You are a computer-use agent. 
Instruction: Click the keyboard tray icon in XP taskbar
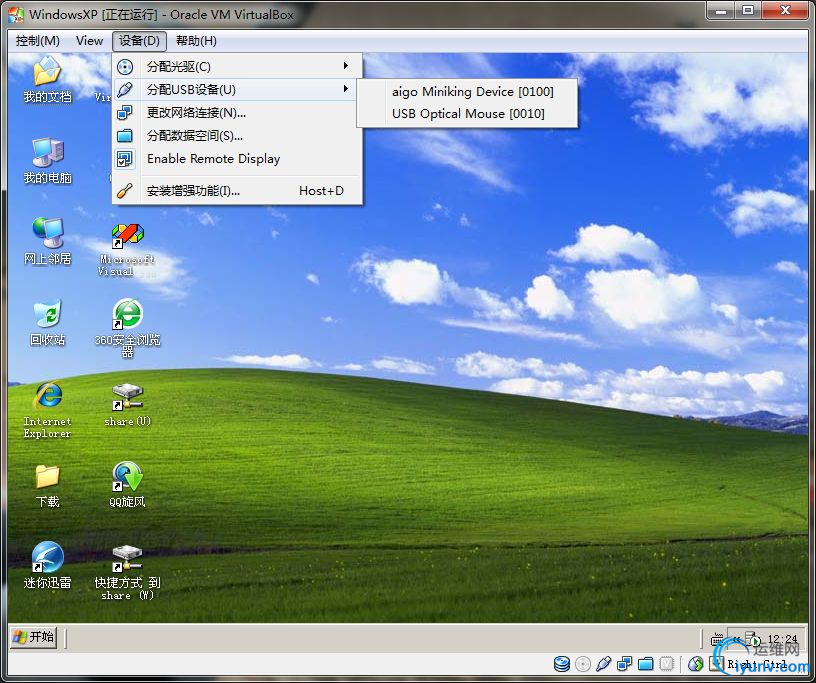716,638
